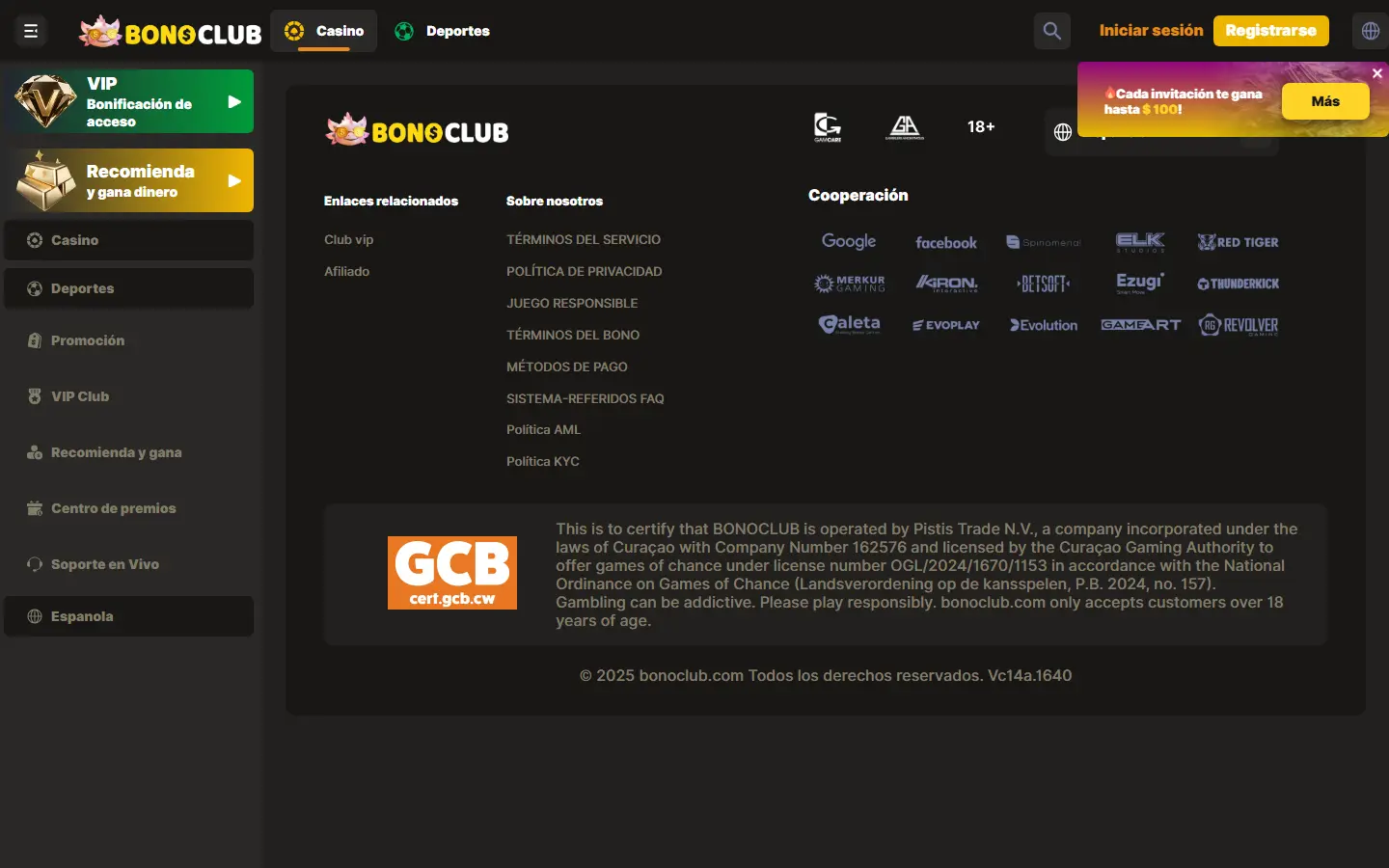Click the Spinomenal partner logo
The image size is (1389, 868).
click(1044, 242)
